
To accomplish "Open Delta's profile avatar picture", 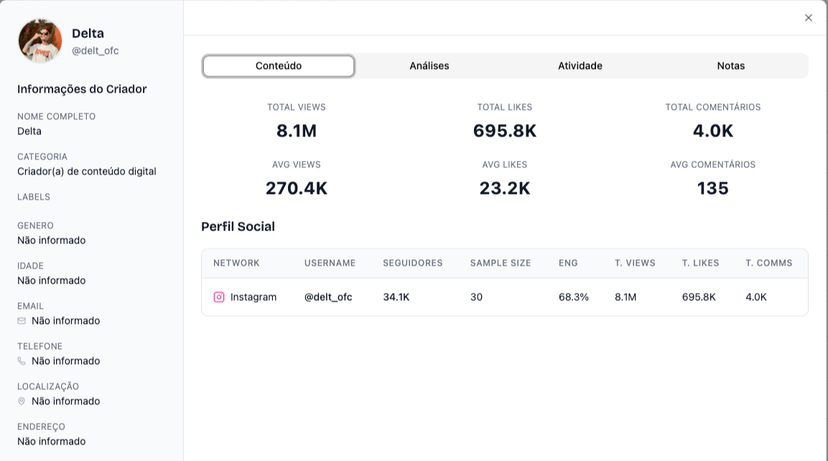I will pos(40,41).
